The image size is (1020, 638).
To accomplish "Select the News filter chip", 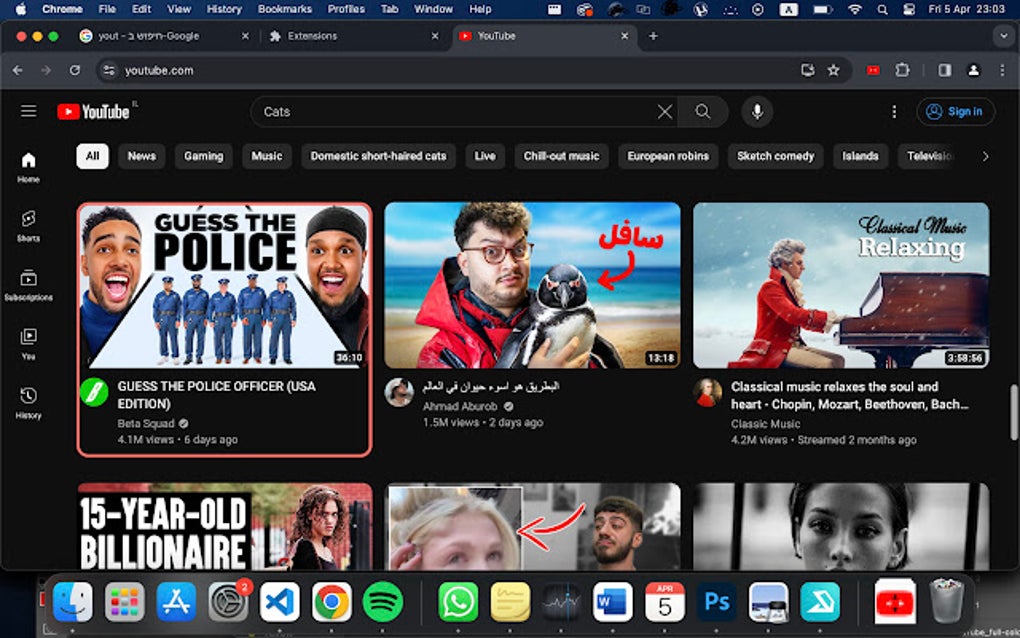I will pyautogui.click(x=141, y=156).
